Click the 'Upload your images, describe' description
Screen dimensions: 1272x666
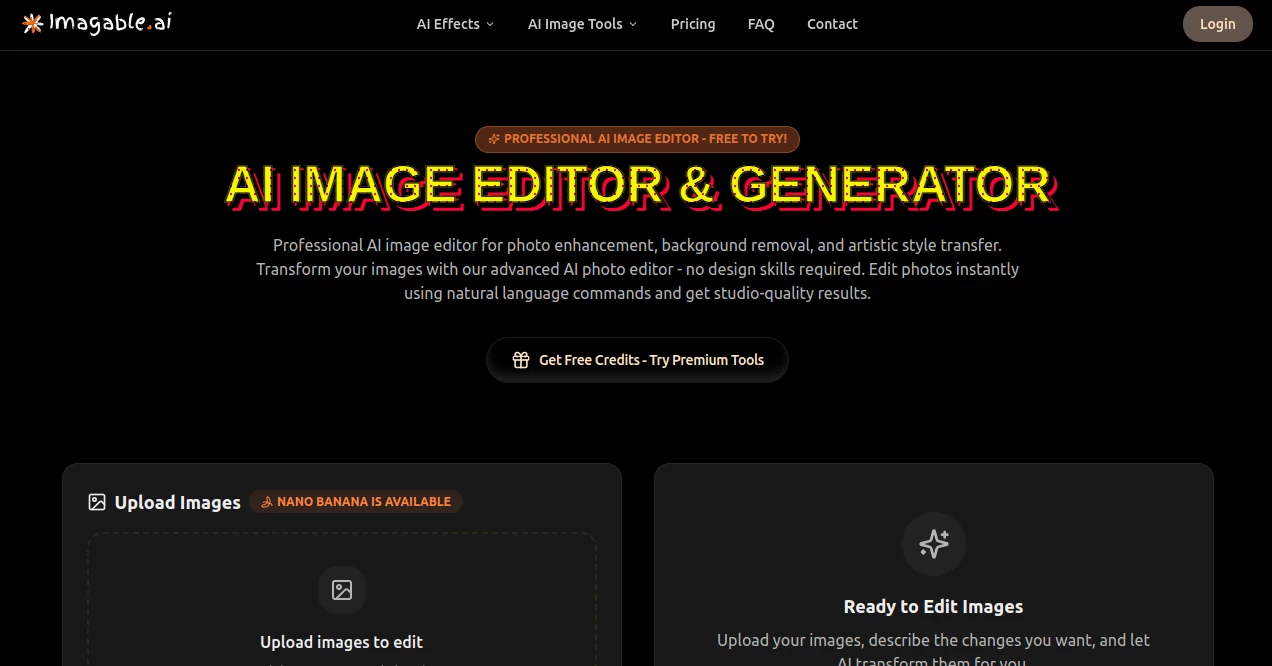(934, 650)
